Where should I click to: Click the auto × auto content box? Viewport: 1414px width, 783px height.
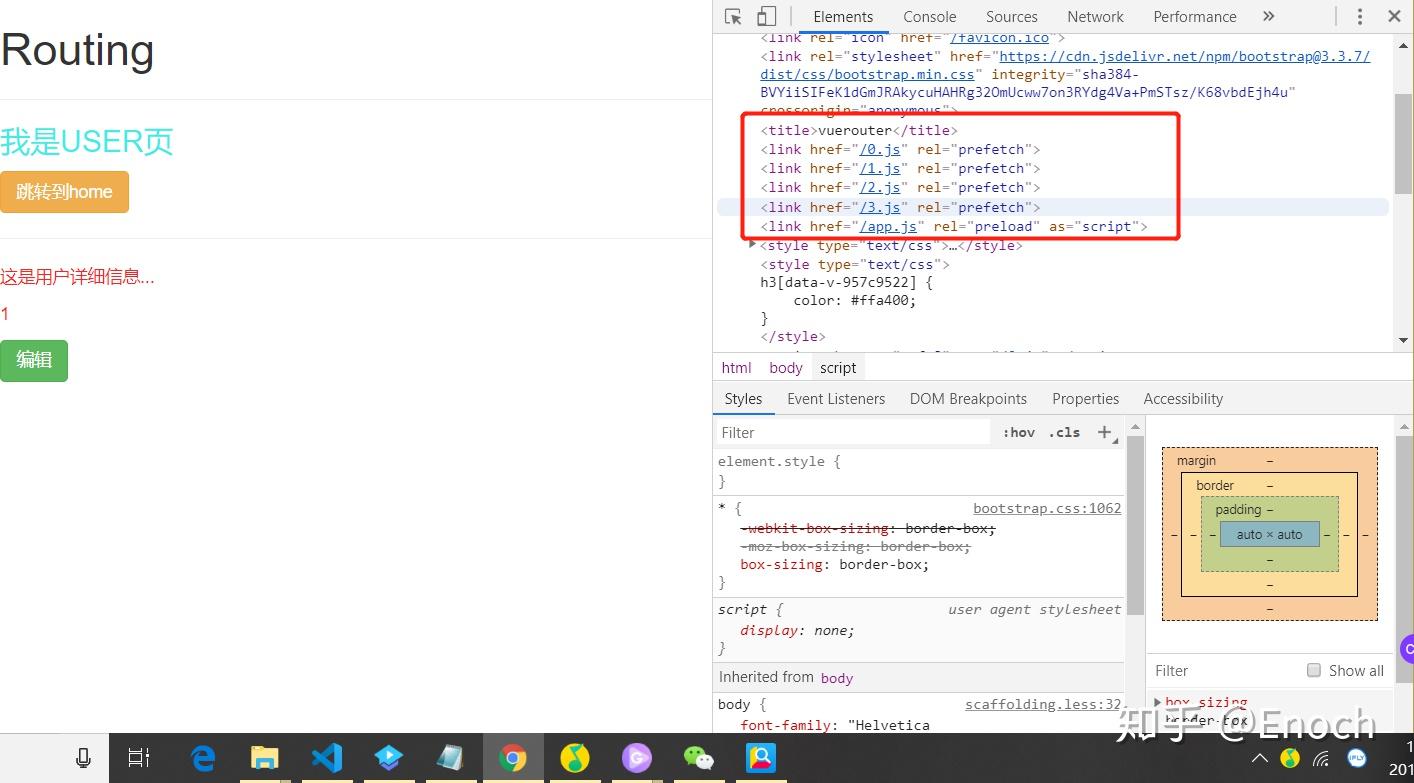[1270, 534]
